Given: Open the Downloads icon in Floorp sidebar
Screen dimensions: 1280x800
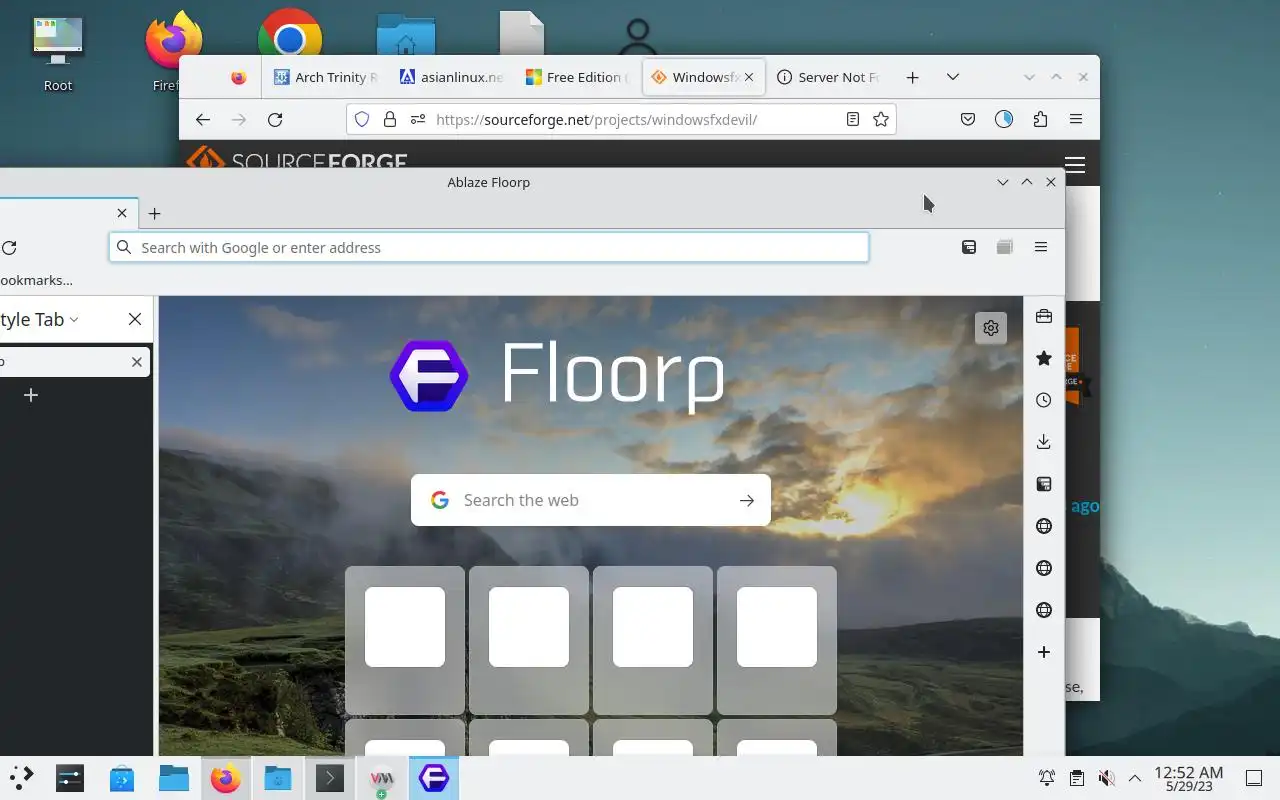Looking at the screenshot, I should tap(1043, 442).
